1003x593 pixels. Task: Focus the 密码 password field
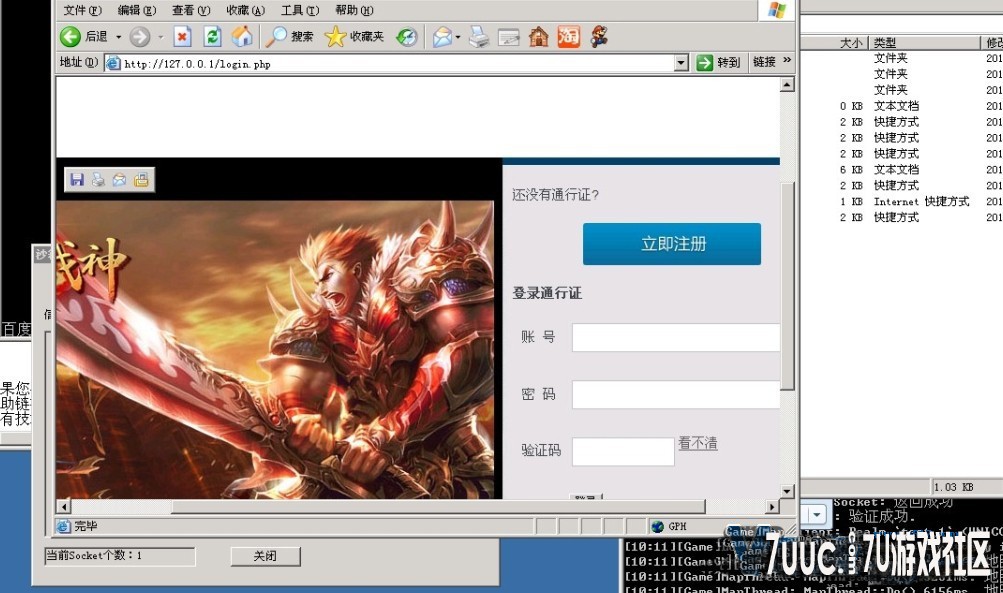676,395
